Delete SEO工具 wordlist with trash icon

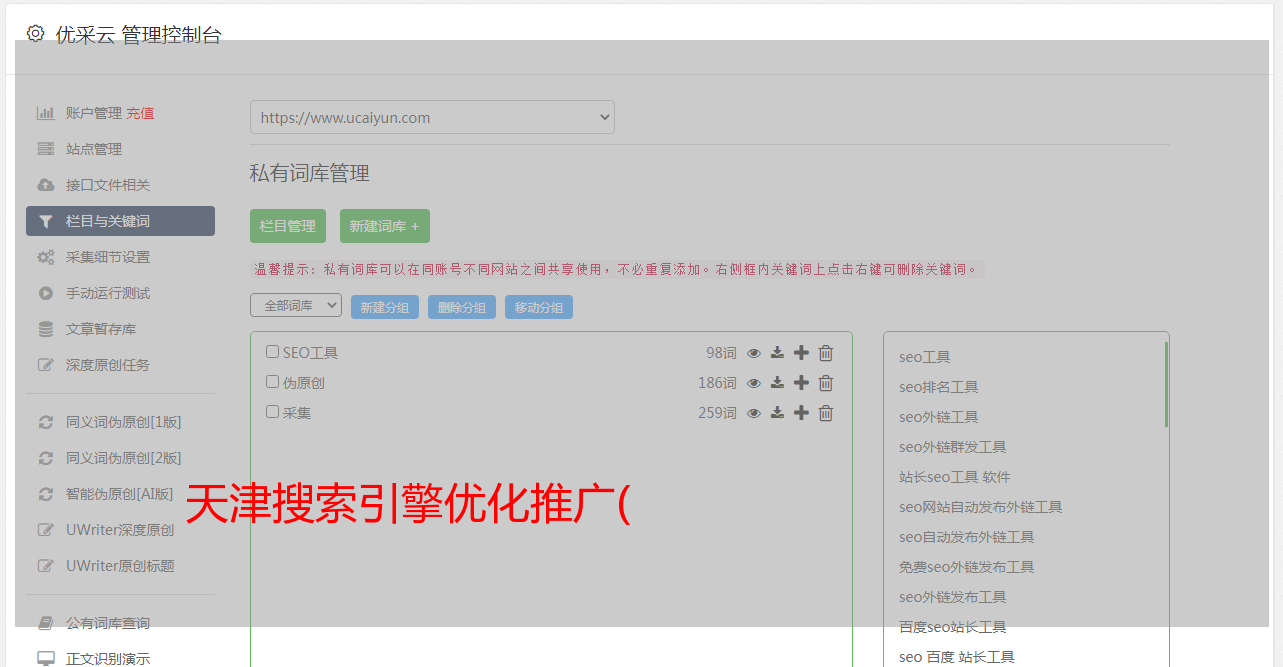pyautogui.click(x=826, y=353)
